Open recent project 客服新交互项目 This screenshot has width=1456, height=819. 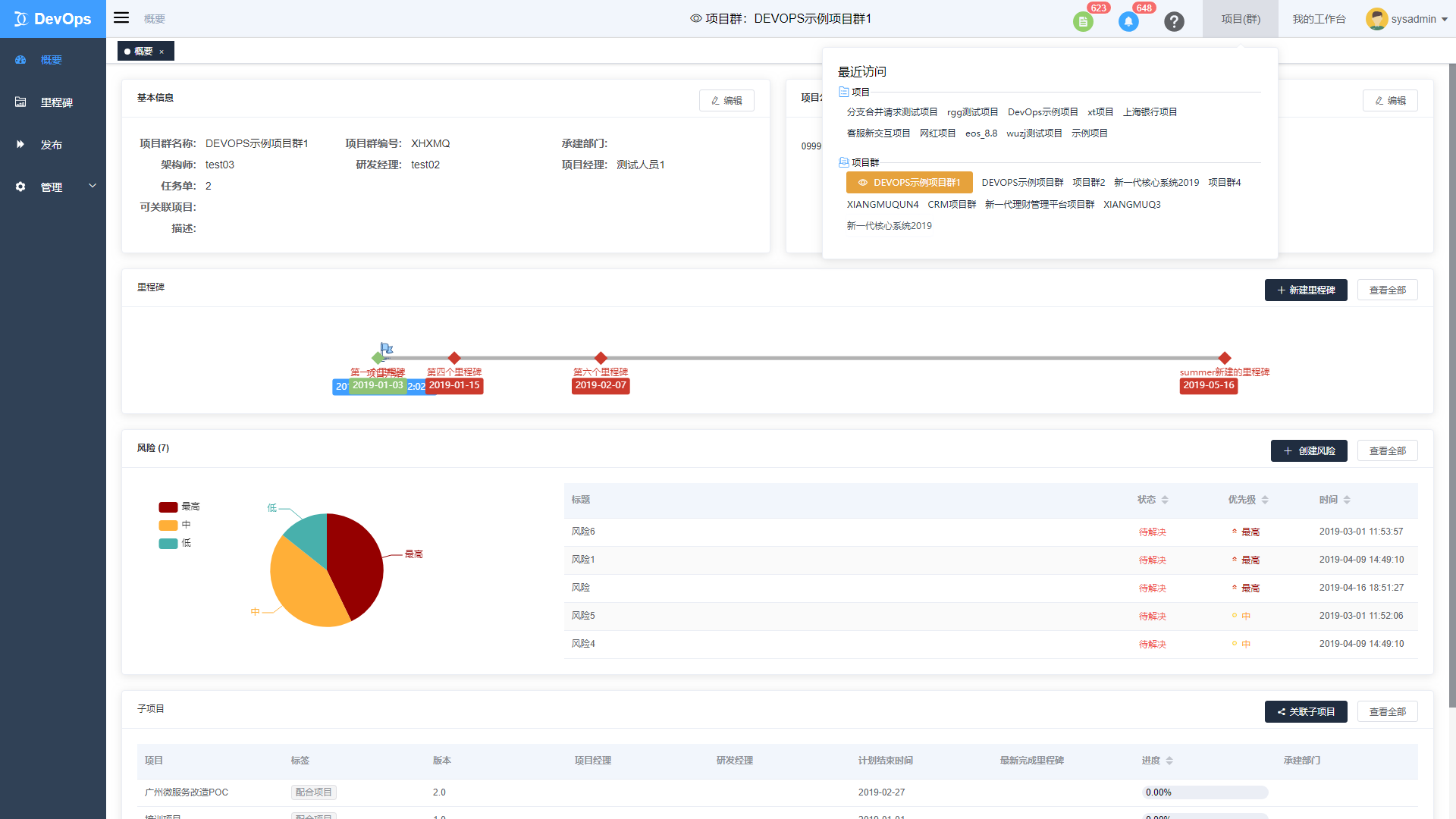click(x=878, y=133)
